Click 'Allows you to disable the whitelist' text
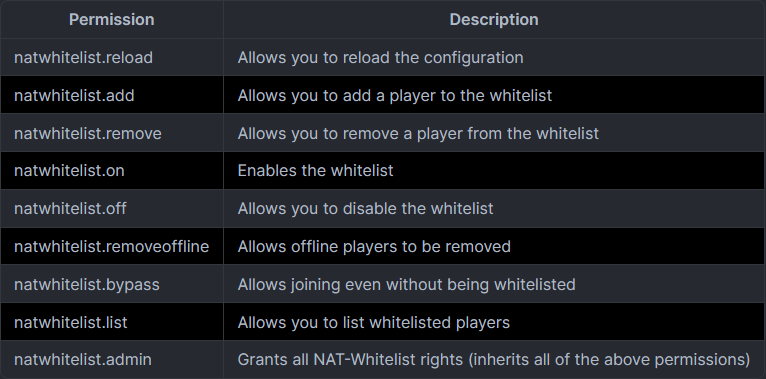This screenshot has height=379, width=766. click(x=365, y=209)
